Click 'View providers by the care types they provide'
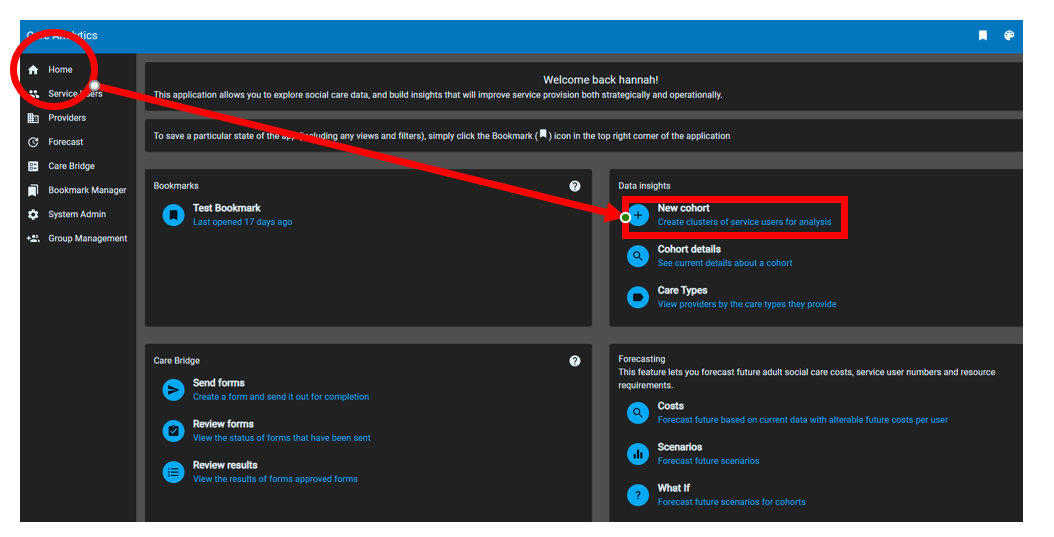Screen dimensions: 1054x537 click(x=747, y=304)
